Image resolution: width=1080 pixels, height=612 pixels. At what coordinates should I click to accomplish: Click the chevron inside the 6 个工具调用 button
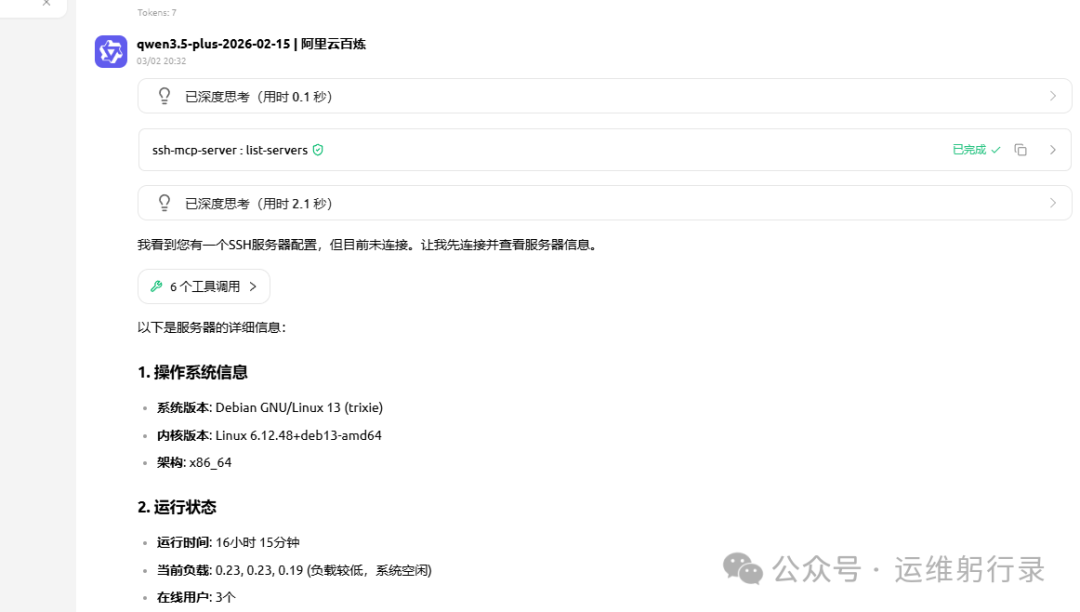pyautogui.click(x=253, y=287)
